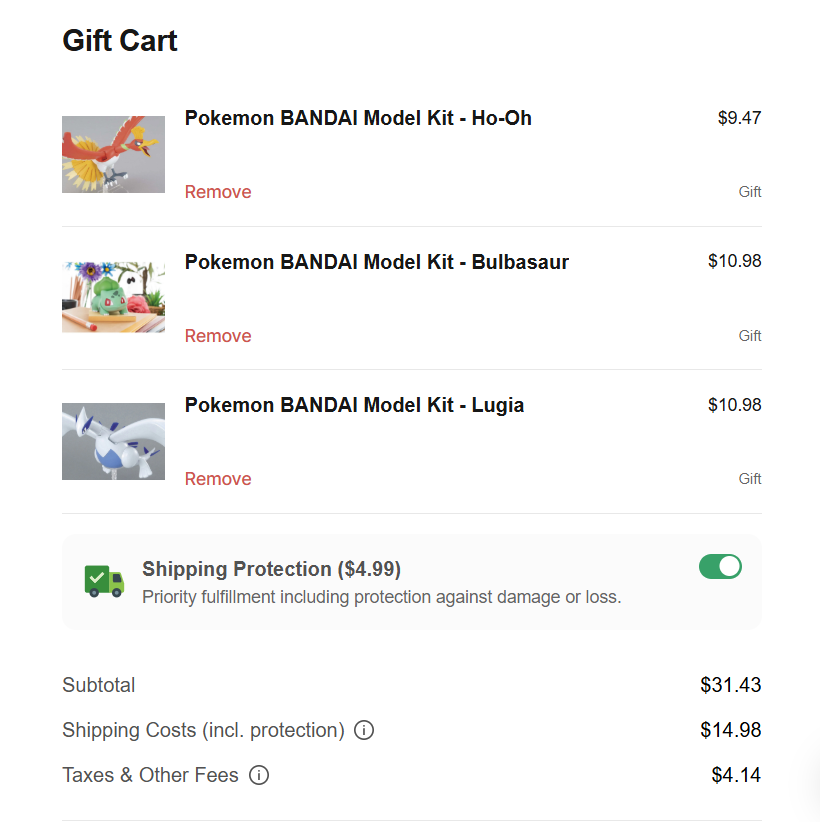Remove the Bulbasaur model kit
Image resolution: width=820 pixels, height=822 pixels.
point(218,336)
